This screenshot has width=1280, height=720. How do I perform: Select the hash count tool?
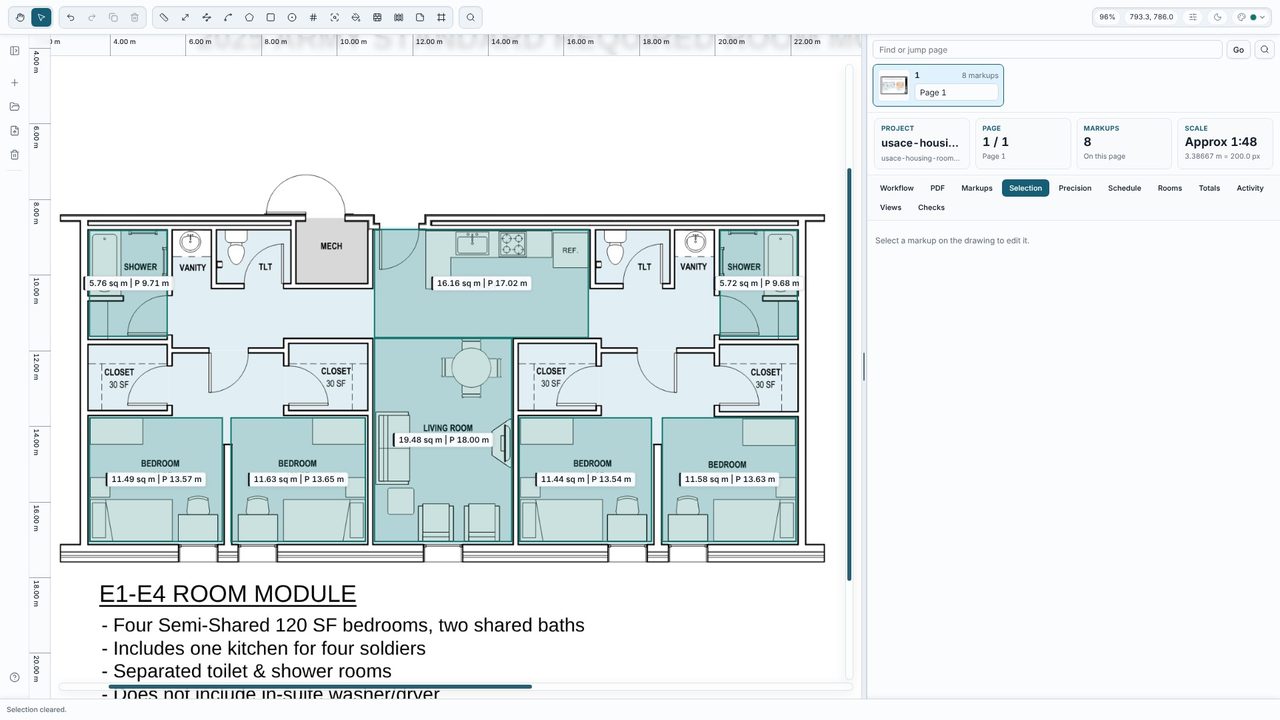pos(313,17)
